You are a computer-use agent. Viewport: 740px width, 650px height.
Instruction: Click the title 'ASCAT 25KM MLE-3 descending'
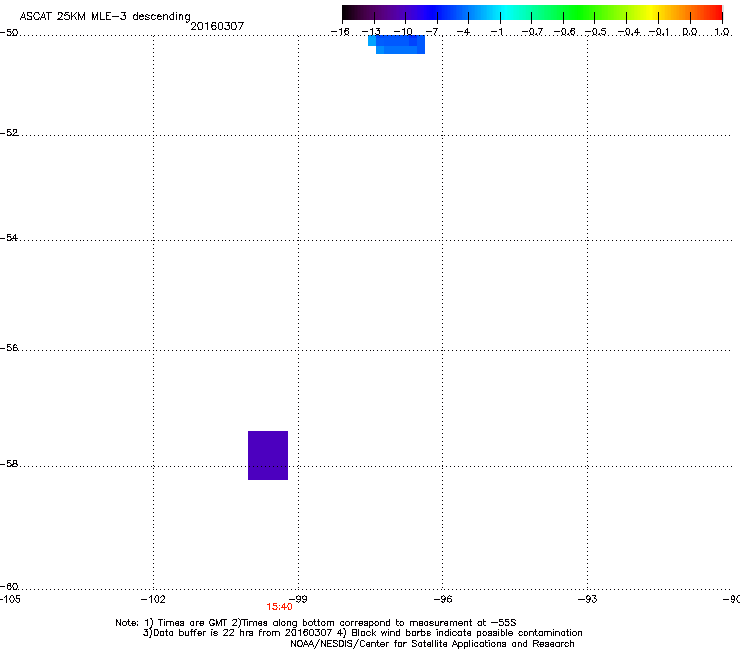[105, 16]
